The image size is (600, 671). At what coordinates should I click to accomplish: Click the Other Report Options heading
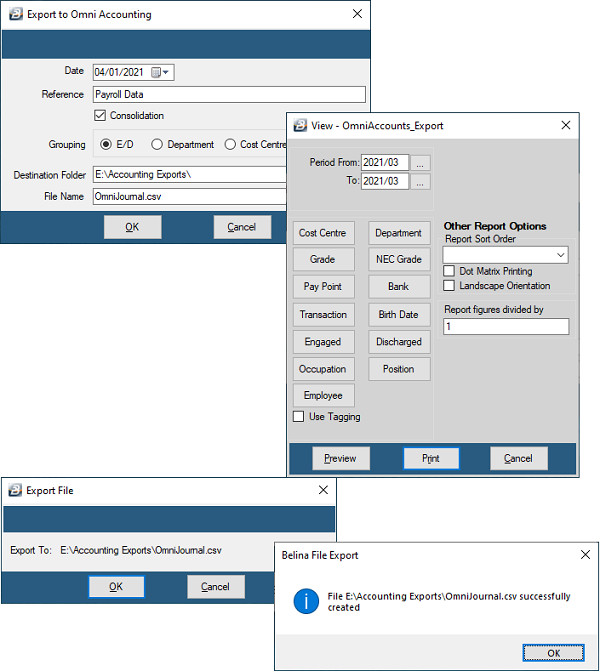[x=495, y=226]
